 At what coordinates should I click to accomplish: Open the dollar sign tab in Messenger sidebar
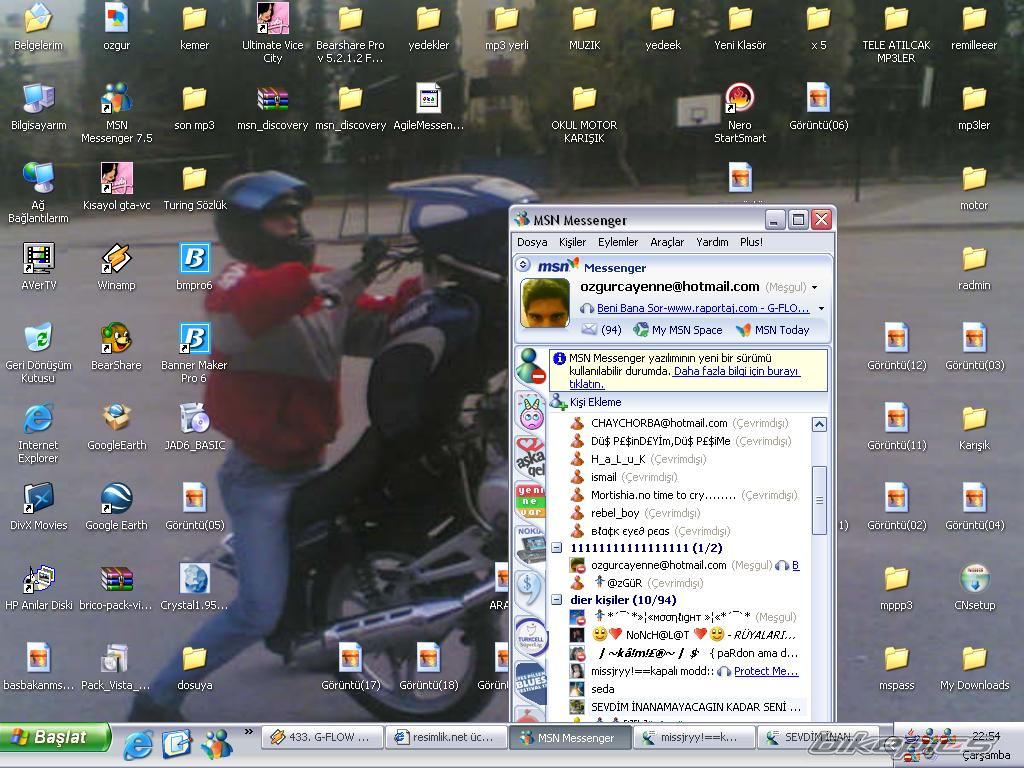529,588
